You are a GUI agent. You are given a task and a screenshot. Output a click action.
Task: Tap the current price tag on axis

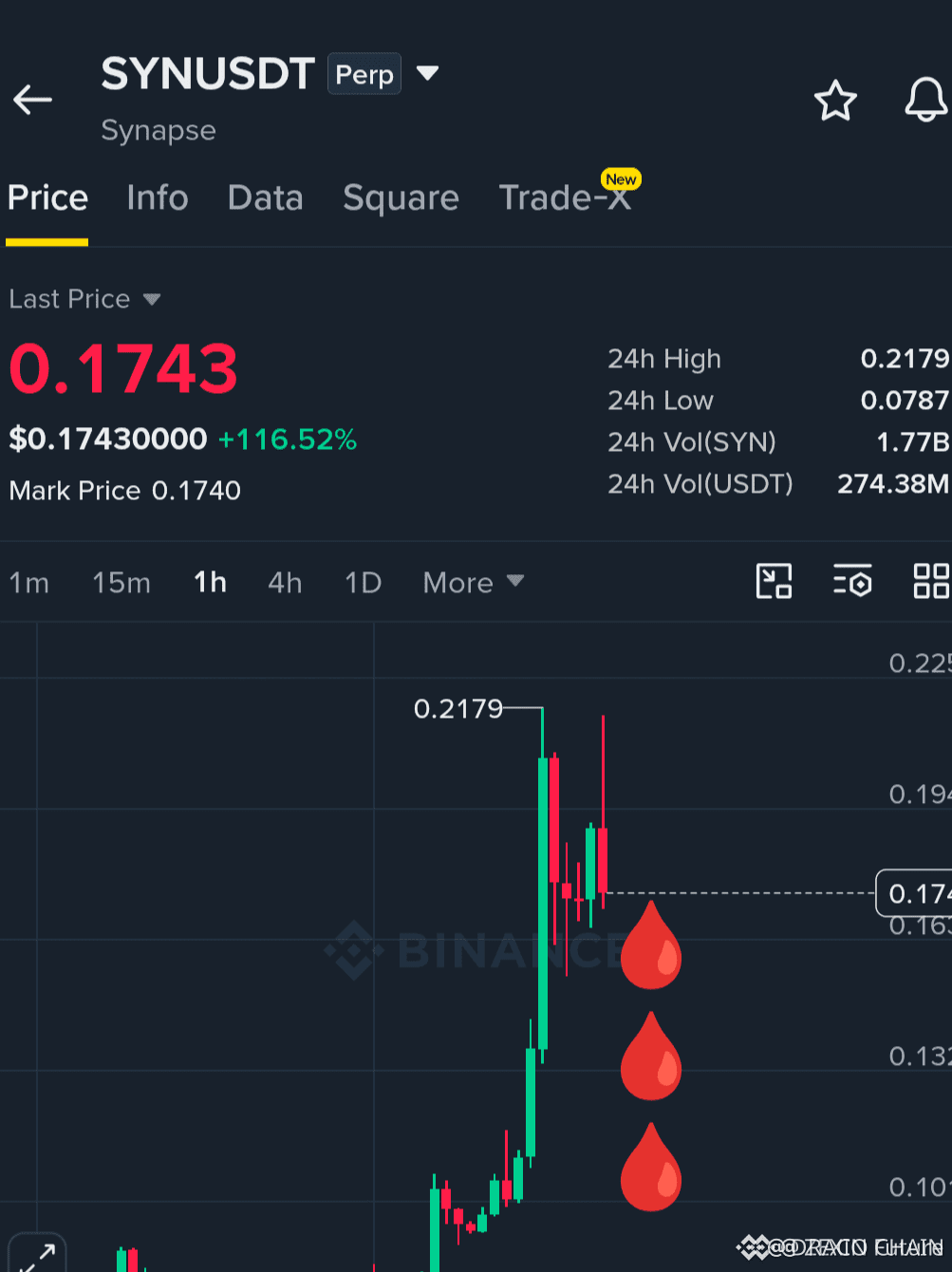pos(914,893)
